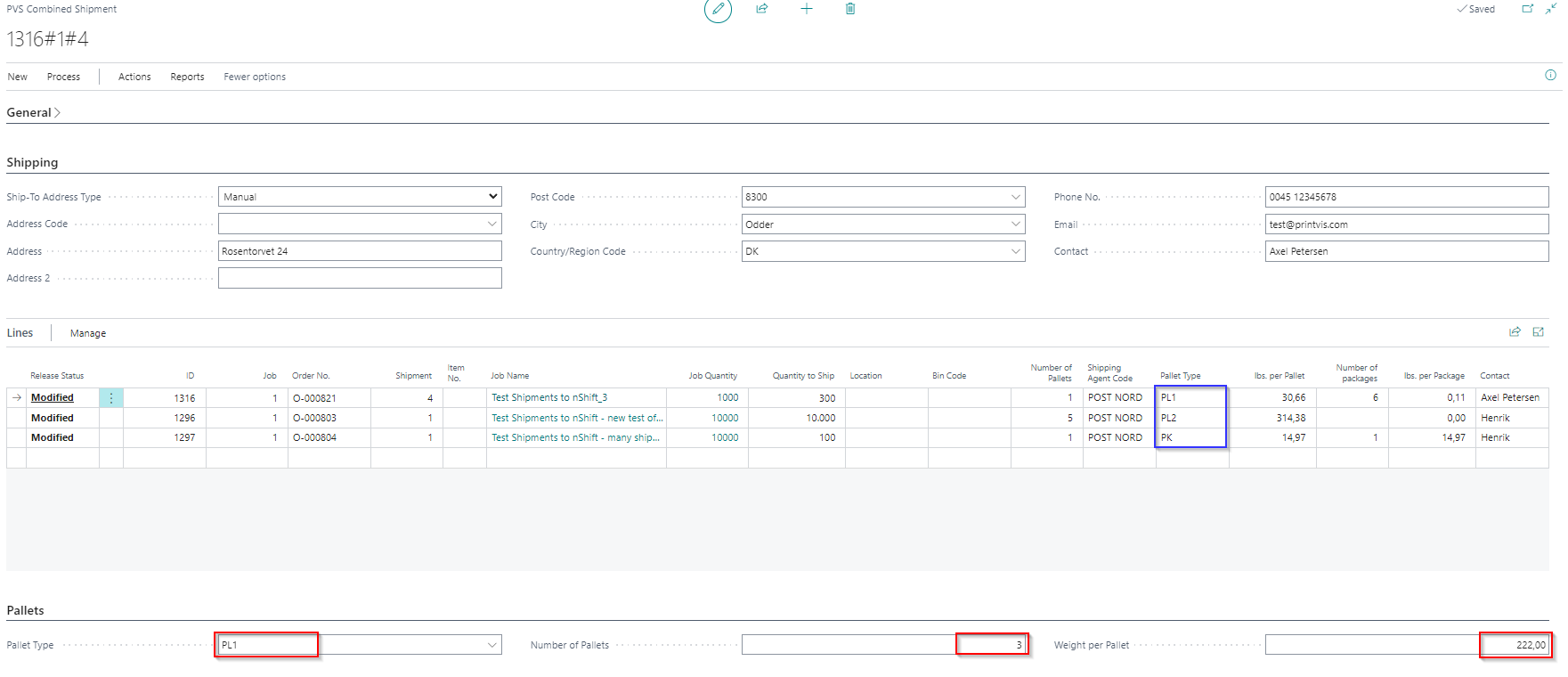Click Pallet Type cell PK
Screen dimensions: 1568x677
(x=1192, y=437)
